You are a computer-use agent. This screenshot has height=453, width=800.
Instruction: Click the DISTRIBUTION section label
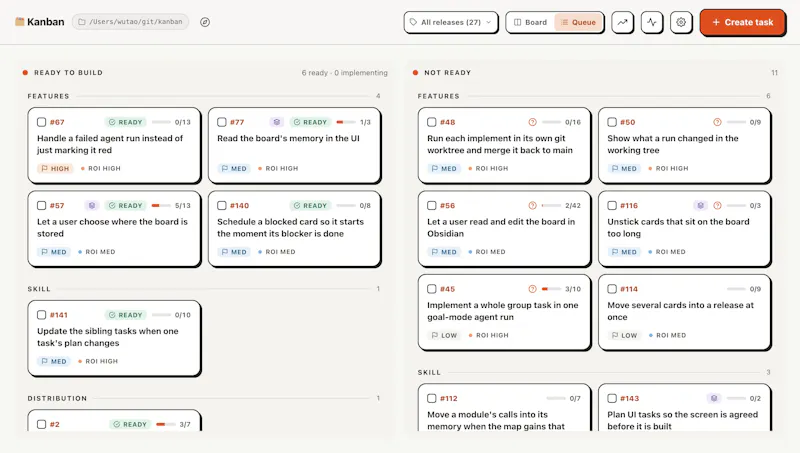tap(57, 398)
